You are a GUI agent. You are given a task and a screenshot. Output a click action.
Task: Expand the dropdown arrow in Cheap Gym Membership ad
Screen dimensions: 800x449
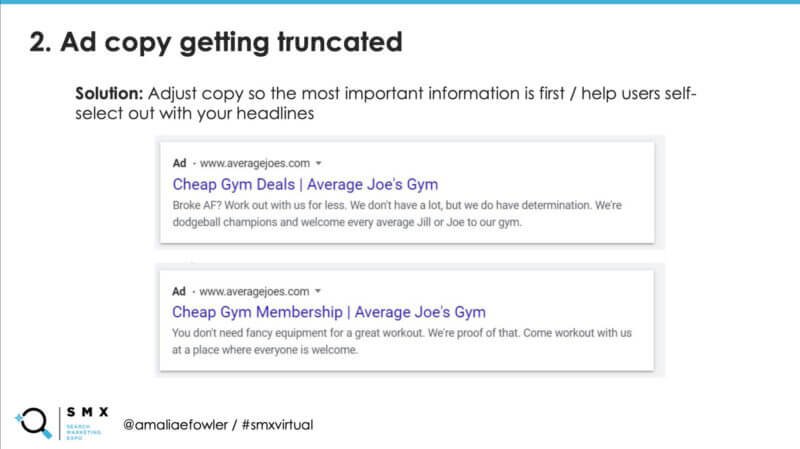[318, 291]
